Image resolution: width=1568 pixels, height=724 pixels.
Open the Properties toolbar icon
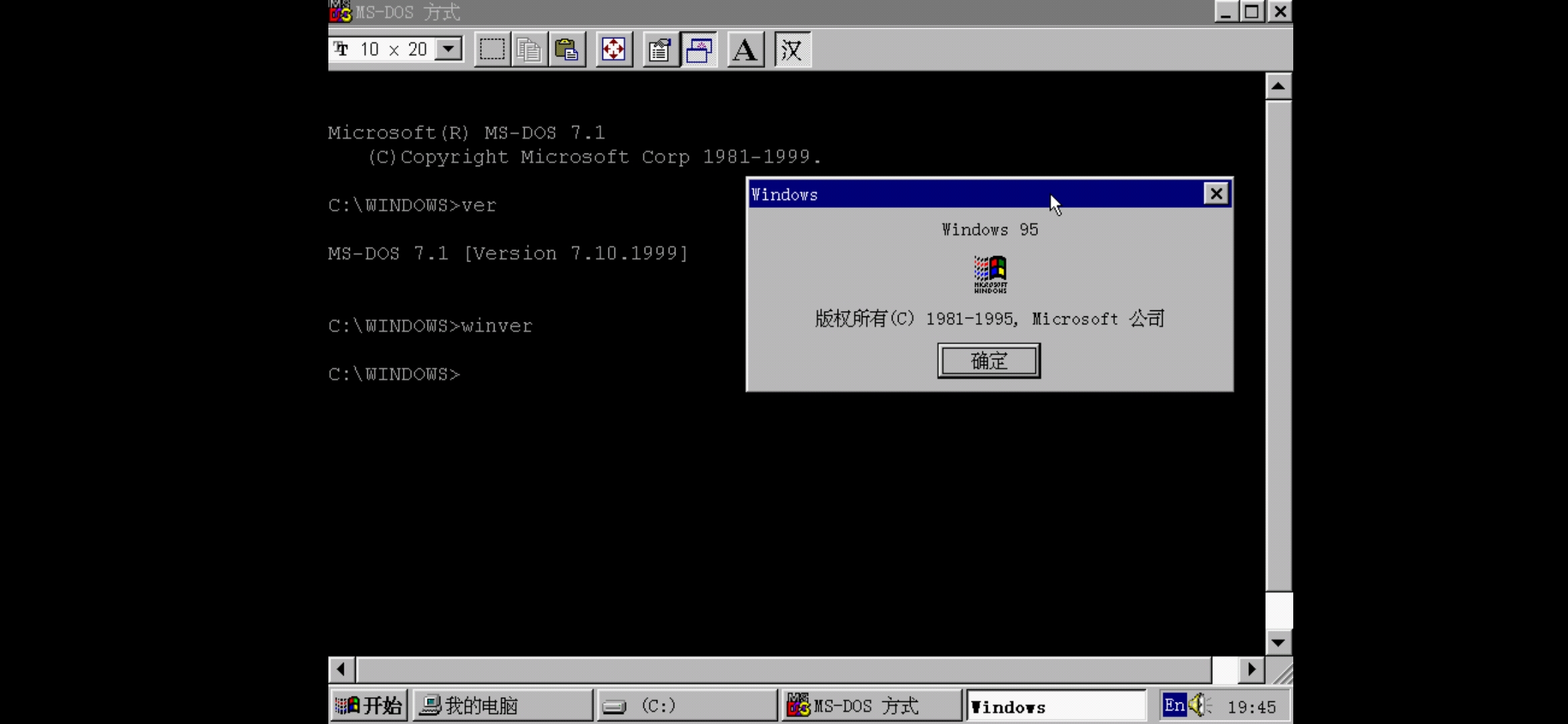pyautogui.click(x=661, y=50)
